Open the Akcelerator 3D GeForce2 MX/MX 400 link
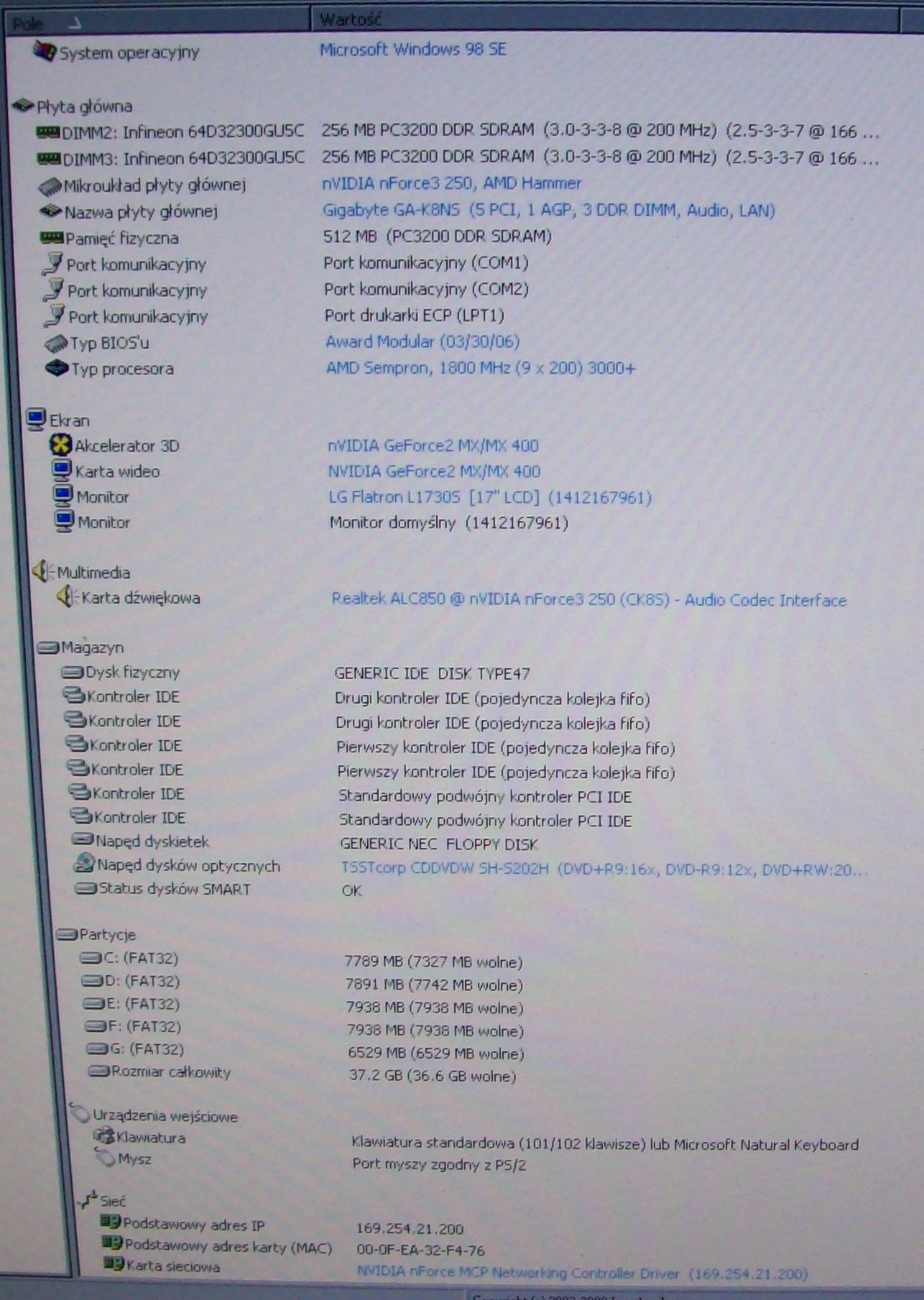The width and height of the screenshot is (924, 1300). pyautogui.click(x=433, y=446)
